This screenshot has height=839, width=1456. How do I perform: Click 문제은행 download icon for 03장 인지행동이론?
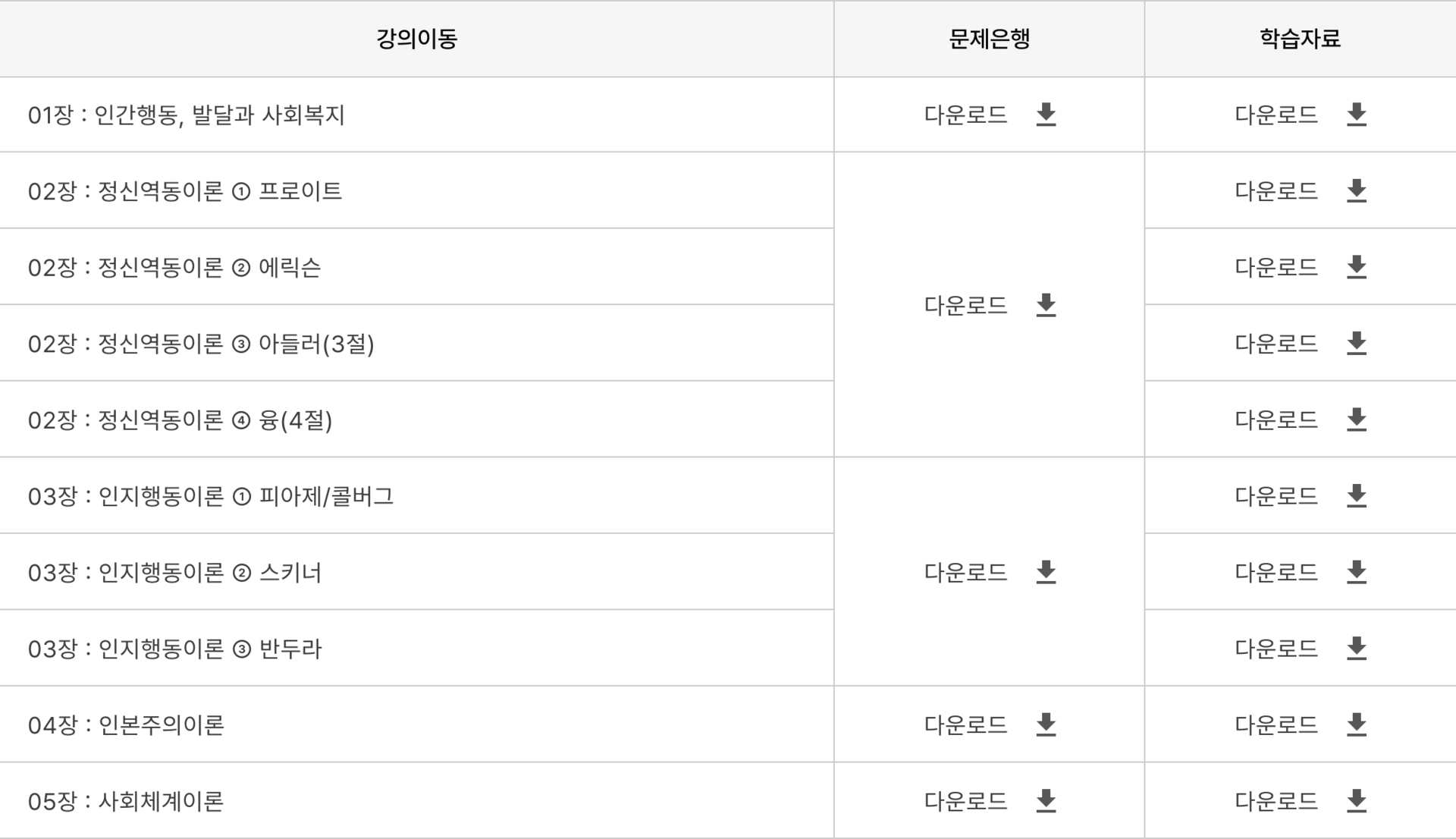click(1046, 572)
